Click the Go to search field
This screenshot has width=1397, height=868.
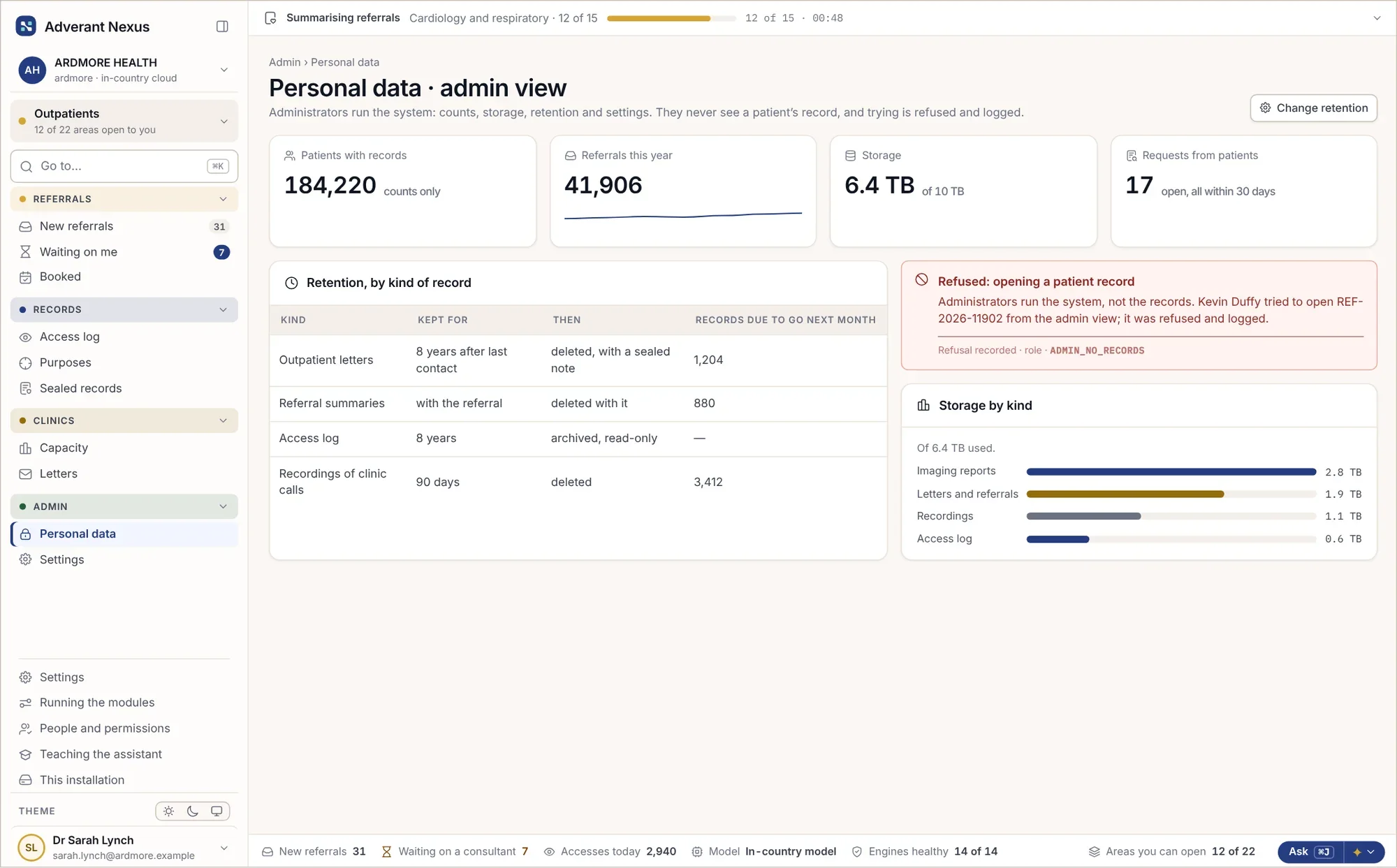pyautogui.click(x=124, y=166)
